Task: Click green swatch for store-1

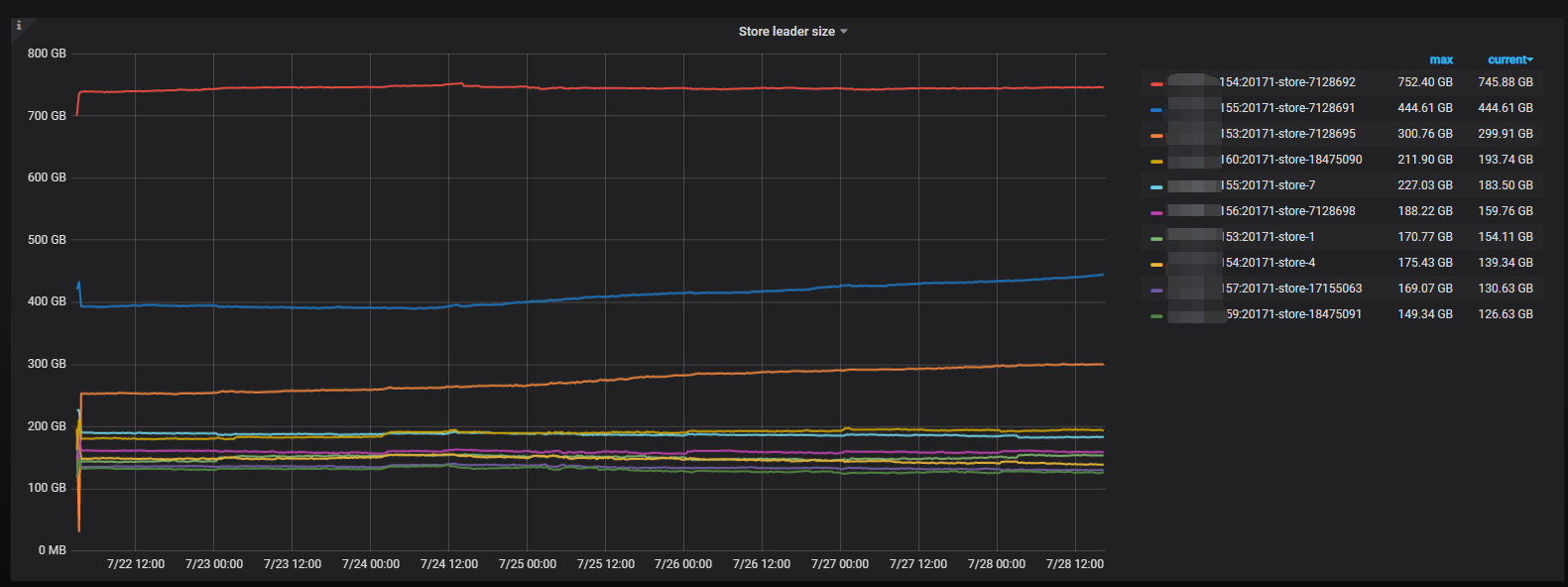Action: click(1156, 238)
